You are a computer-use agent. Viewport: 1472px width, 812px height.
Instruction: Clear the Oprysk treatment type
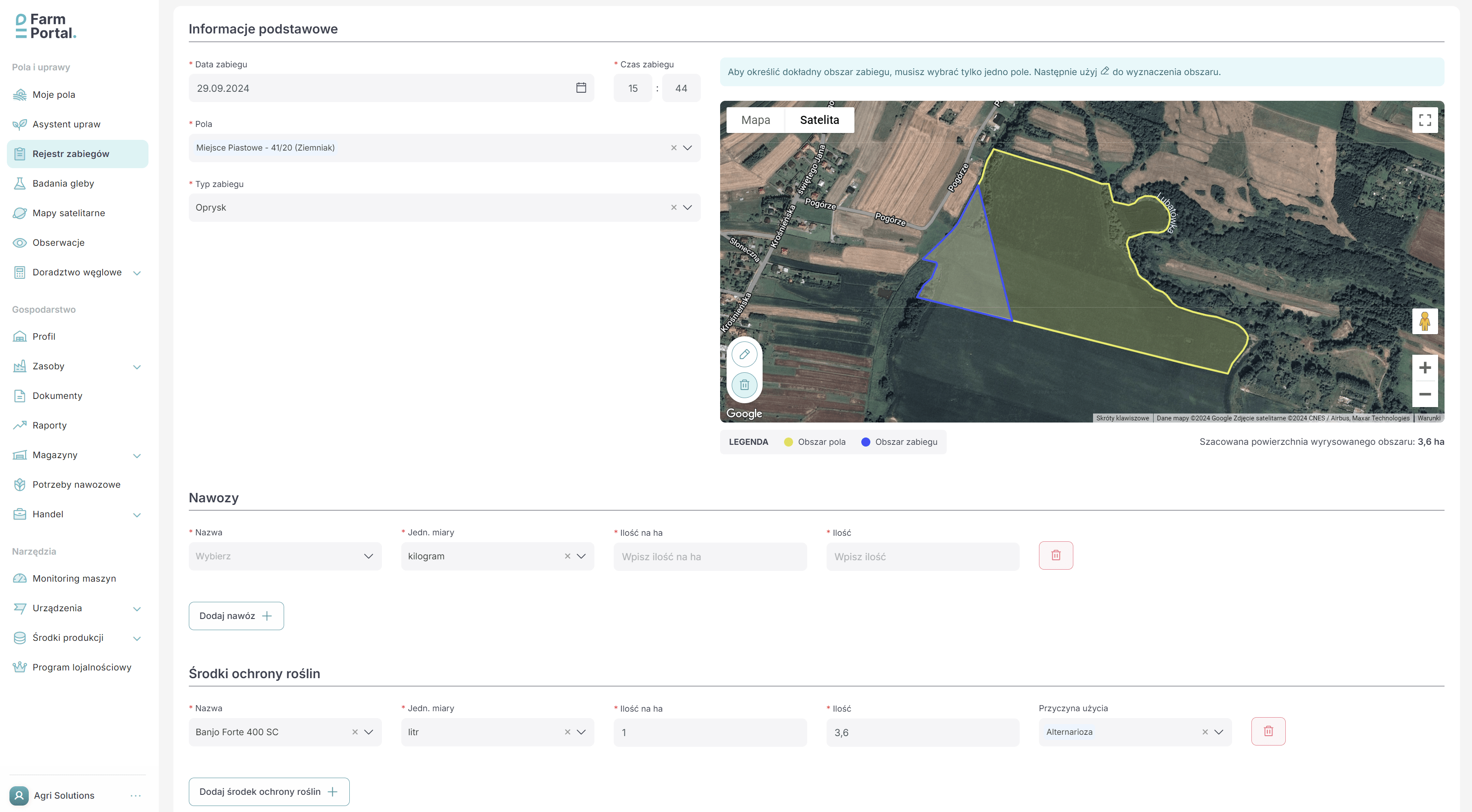(674, 208)
